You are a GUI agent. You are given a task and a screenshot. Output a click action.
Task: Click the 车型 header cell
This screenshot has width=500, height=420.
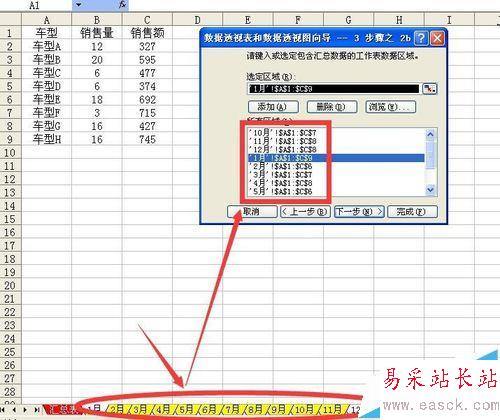click(x=47, y=33)
